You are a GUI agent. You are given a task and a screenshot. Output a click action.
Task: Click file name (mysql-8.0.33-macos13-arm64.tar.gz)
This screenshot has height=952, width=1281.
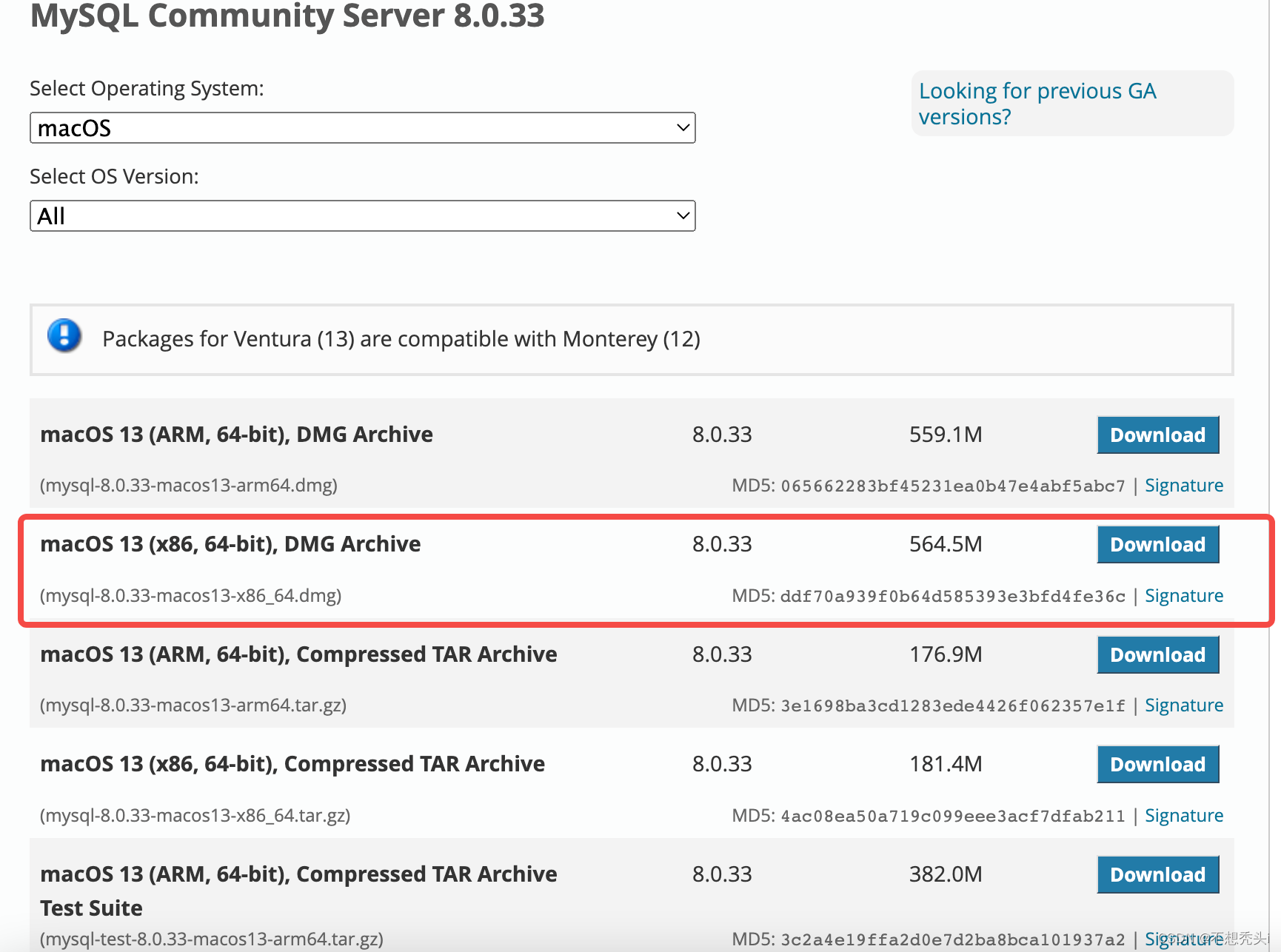click(193, 705)
